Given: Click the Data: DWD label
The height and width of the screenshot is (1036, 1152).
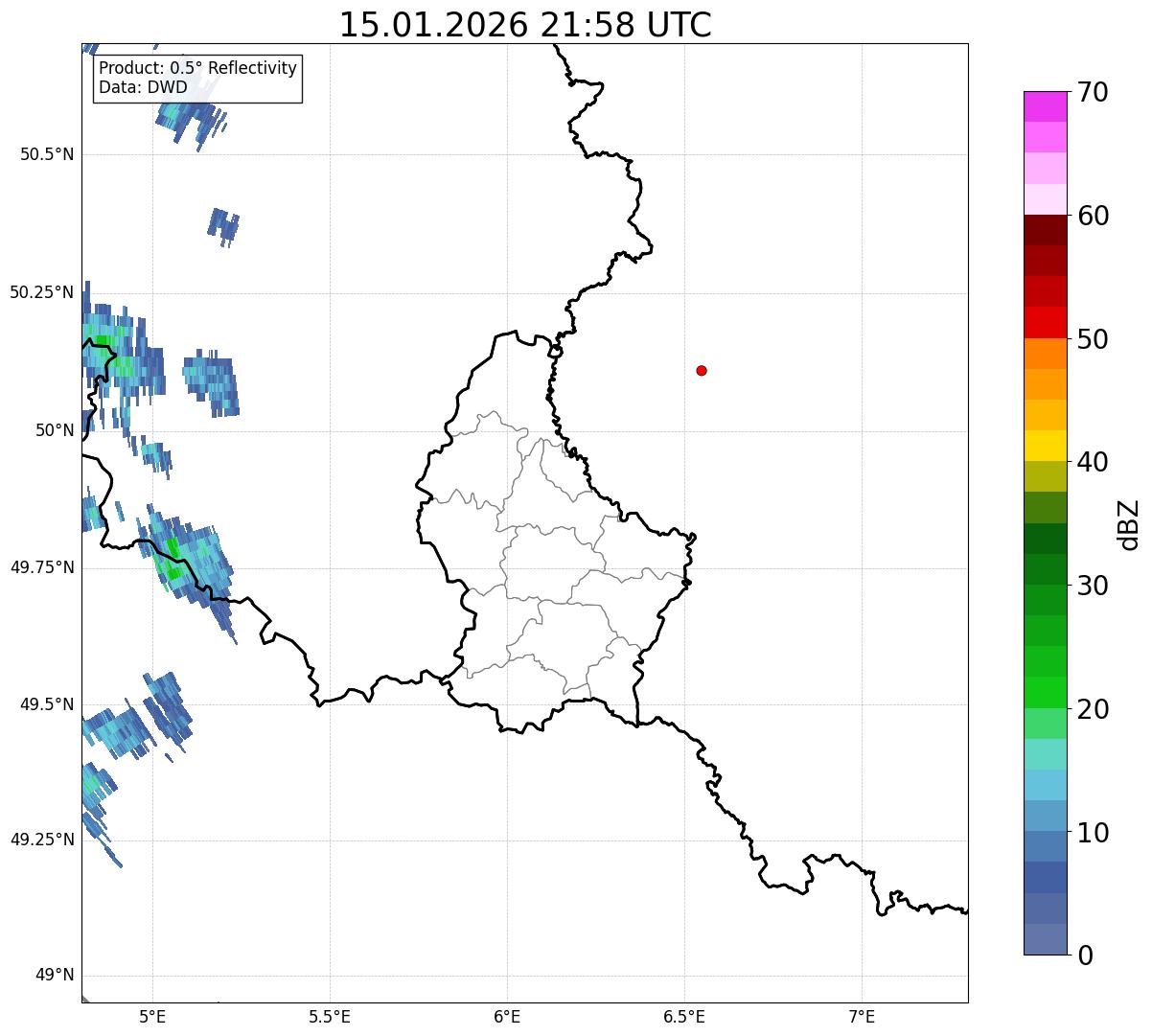Looking at the screenshot, I should point(143,87).
